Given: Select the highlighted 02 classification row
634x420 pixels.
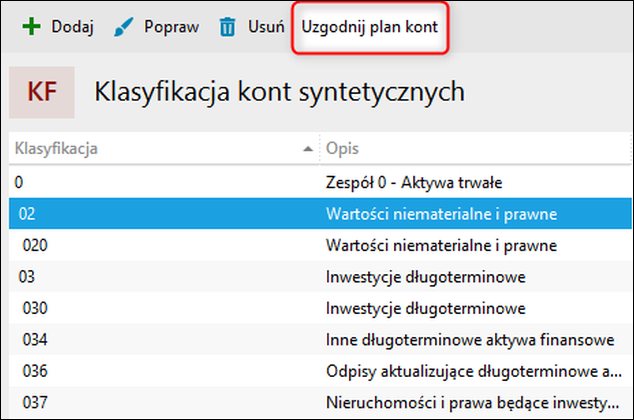Looking at the screenshot, I should pos(320,213).
